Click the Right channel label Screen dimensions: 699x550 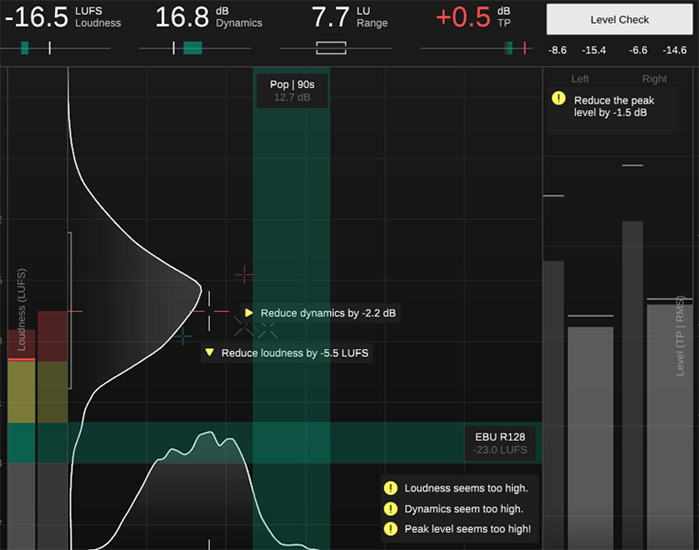click(x=654, y=79)
